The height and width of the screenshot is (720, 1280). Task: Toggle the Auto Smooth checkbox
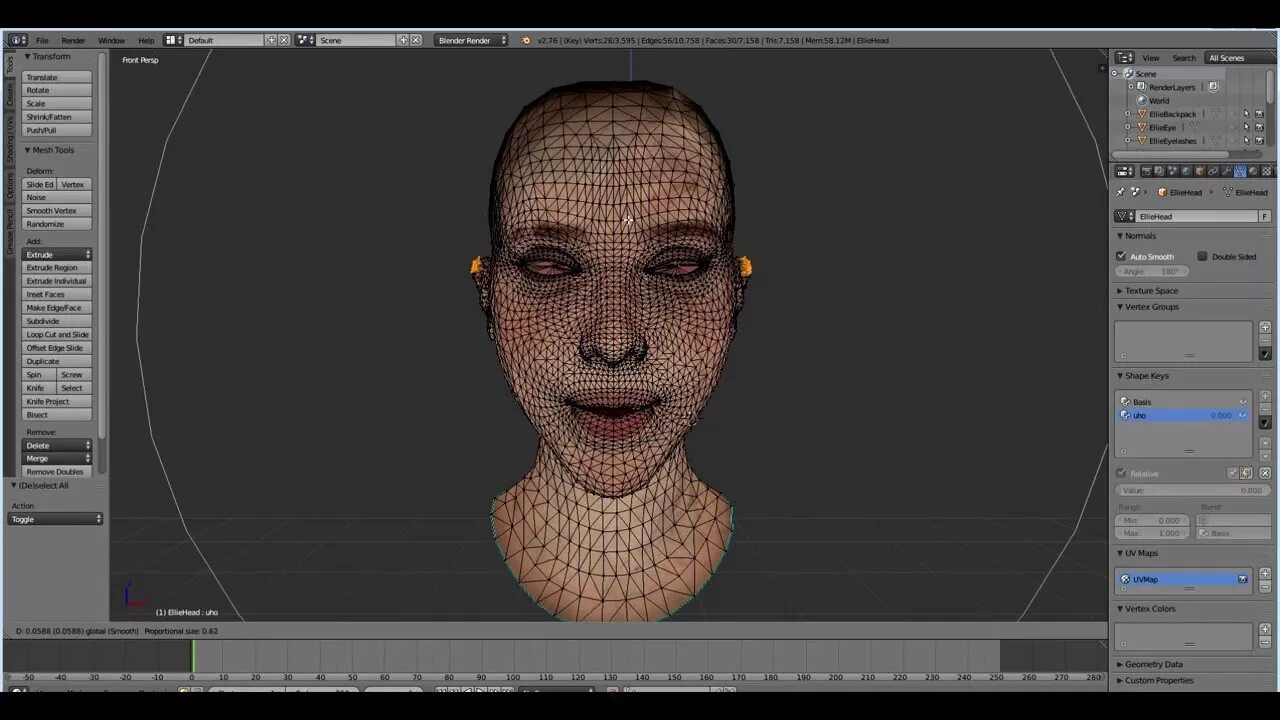tap(1121, 256)
